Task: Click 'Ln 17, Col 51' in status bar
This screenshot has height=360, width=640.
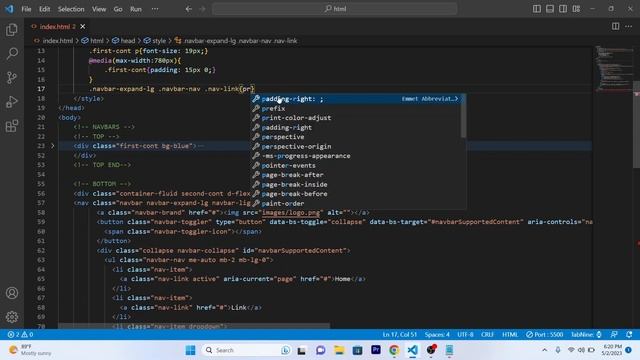Action: click(x=400, y=335)
